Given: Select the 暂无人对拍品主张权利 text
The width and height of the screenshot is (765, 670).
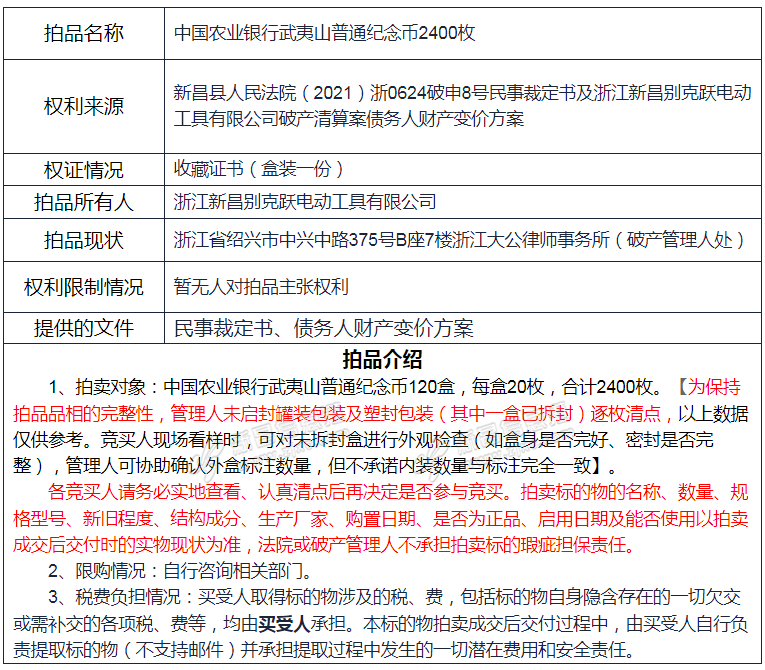Looking at the screenshot, I should [x=260, y=287].
